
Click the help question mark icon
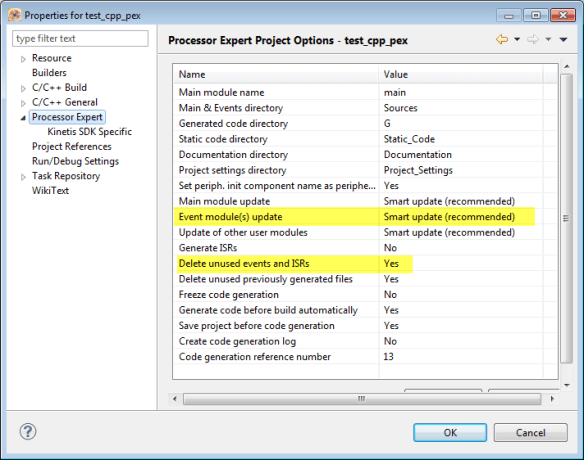click(28, 432)
